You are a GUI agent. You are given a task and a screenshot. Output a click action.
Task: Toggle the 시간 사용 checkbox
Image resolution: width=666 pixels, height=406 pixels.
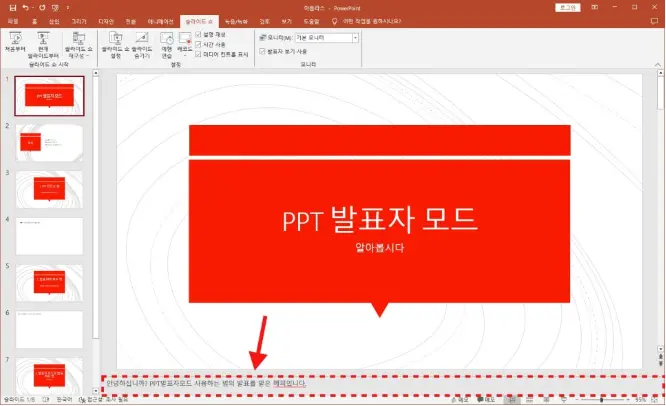(x=199, y=44)
